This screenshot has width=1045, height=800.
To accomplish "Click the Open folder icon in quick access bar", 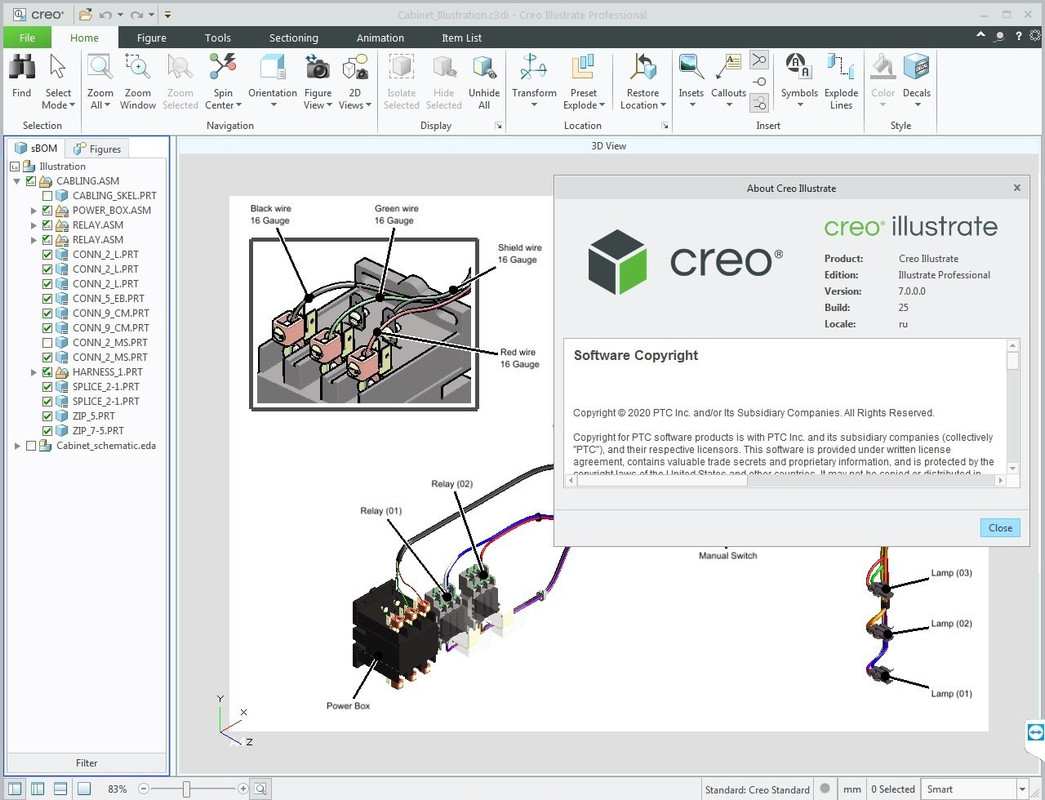I will [85, 14].
